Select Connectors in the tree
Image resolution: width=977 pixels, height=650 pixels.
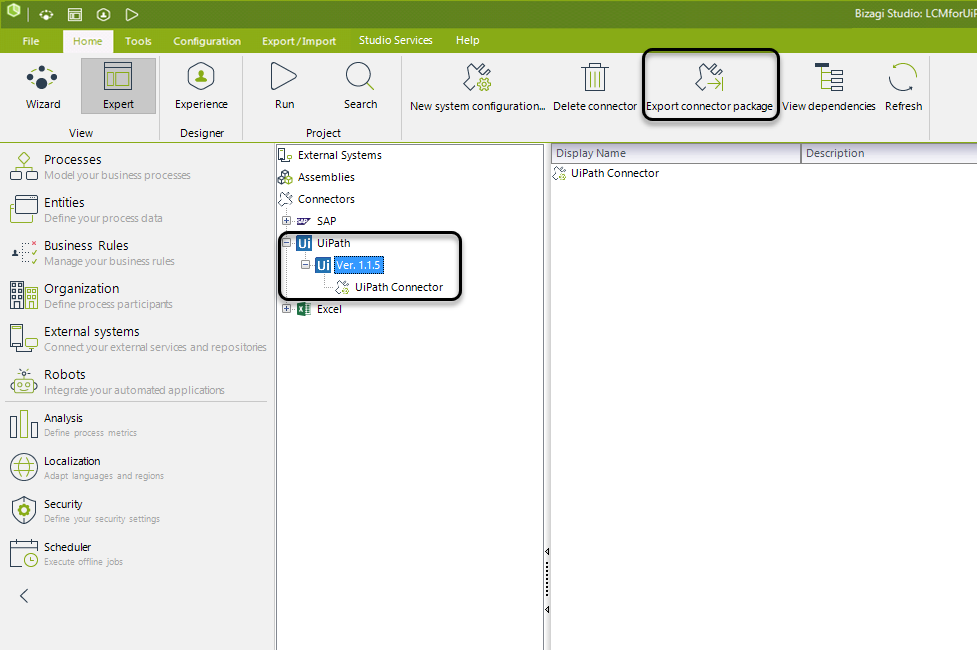(326, 199)
